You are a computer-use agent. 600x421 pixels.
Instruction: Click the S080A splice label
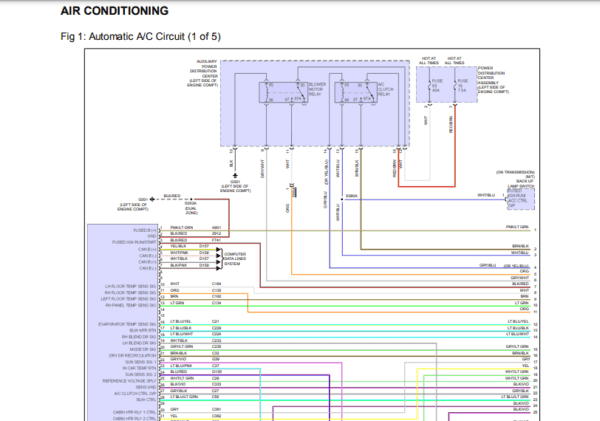point(351,196)
